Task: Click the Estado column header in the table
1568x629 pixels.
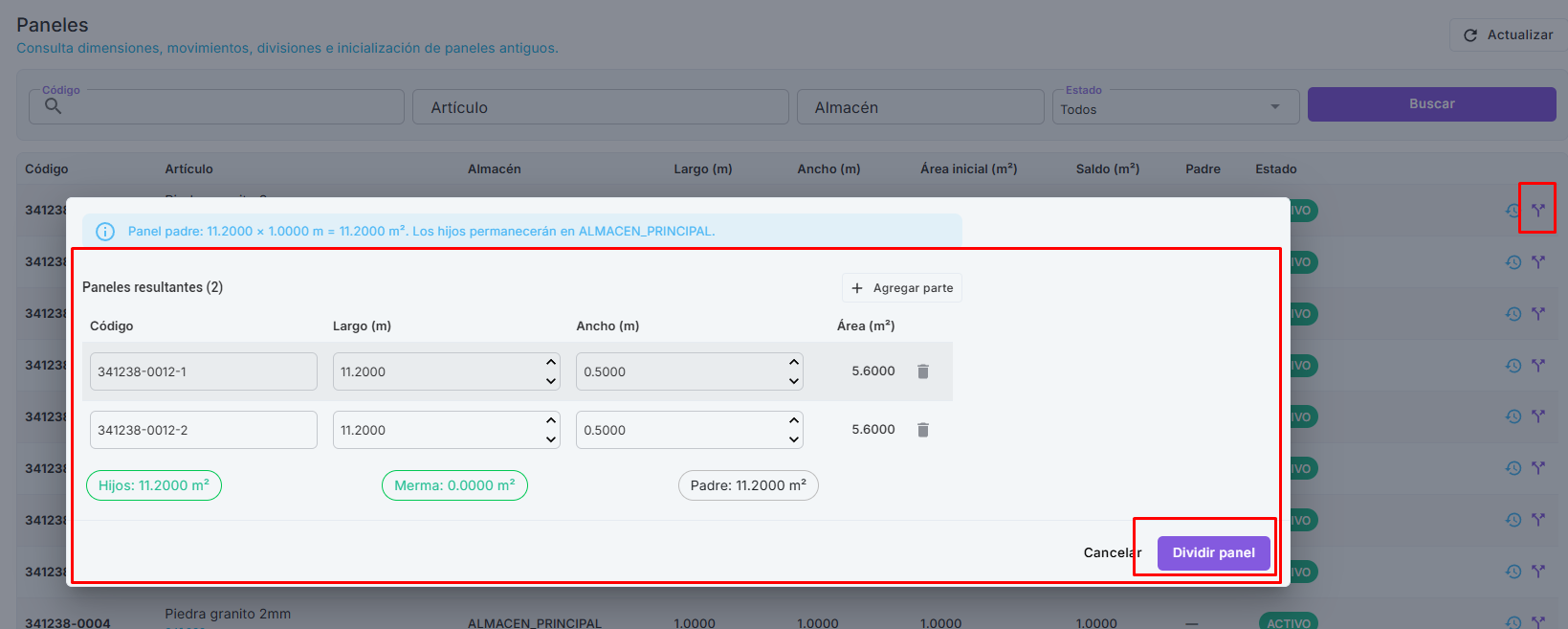Action: point(1276,169)
